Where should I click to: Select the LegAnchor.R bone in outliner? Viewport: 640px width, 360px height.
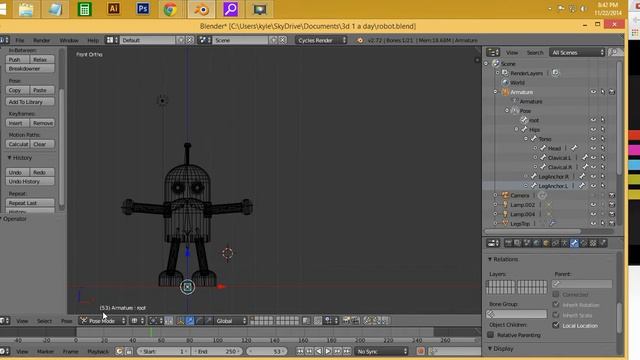[x=553, y=176]
